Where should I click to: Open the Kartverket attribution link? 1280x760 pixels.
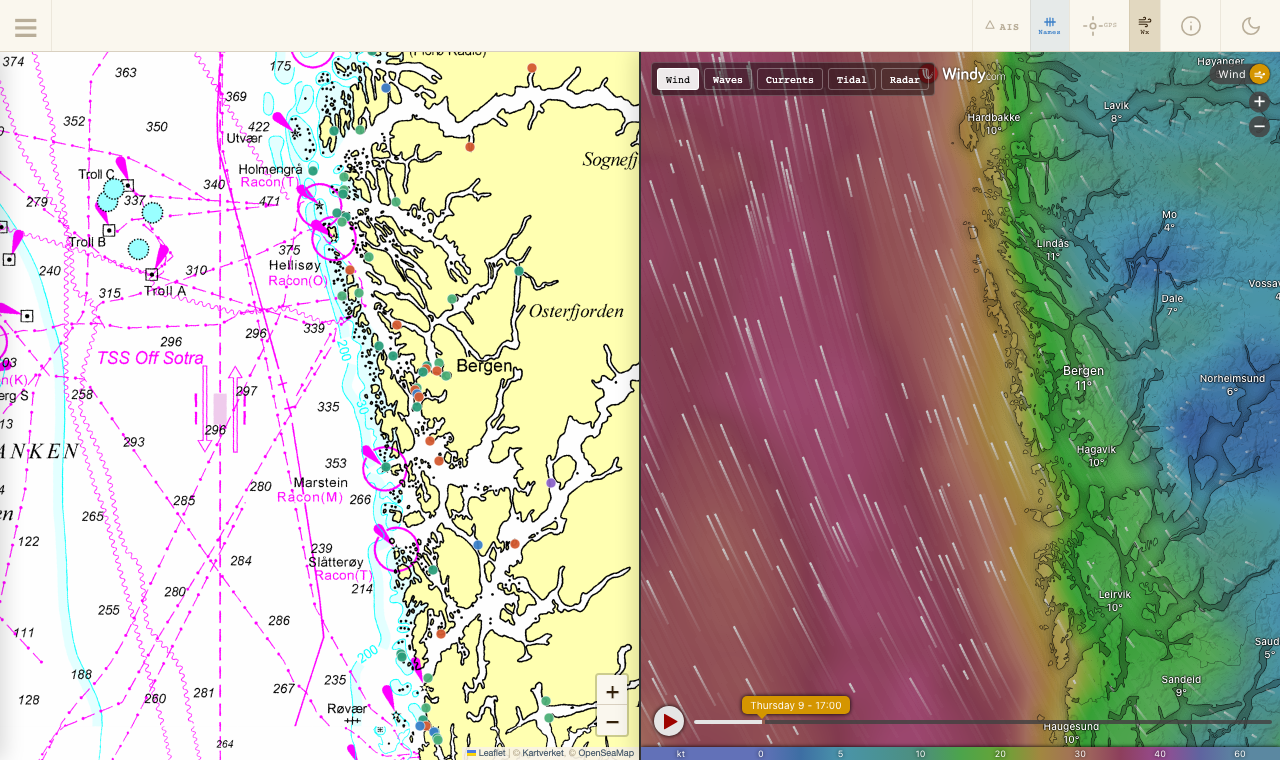543,753
